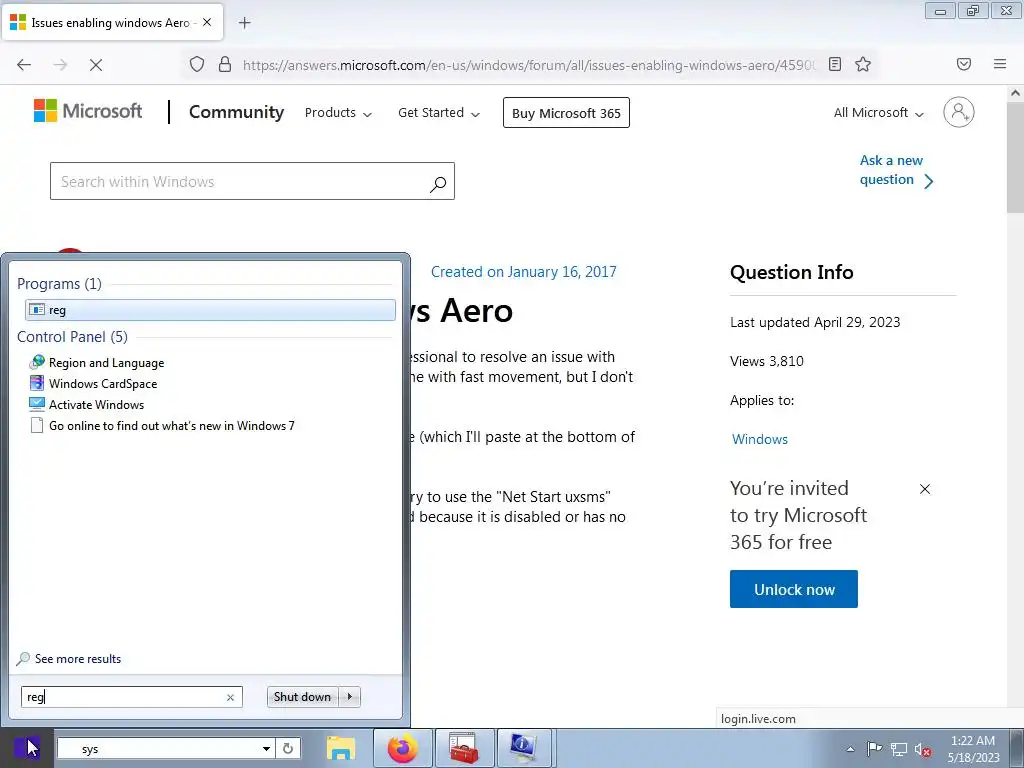This screenshot has width=1024, height=768.
Task: Click the Microsoft logo
Action: [x=88, y=111]
